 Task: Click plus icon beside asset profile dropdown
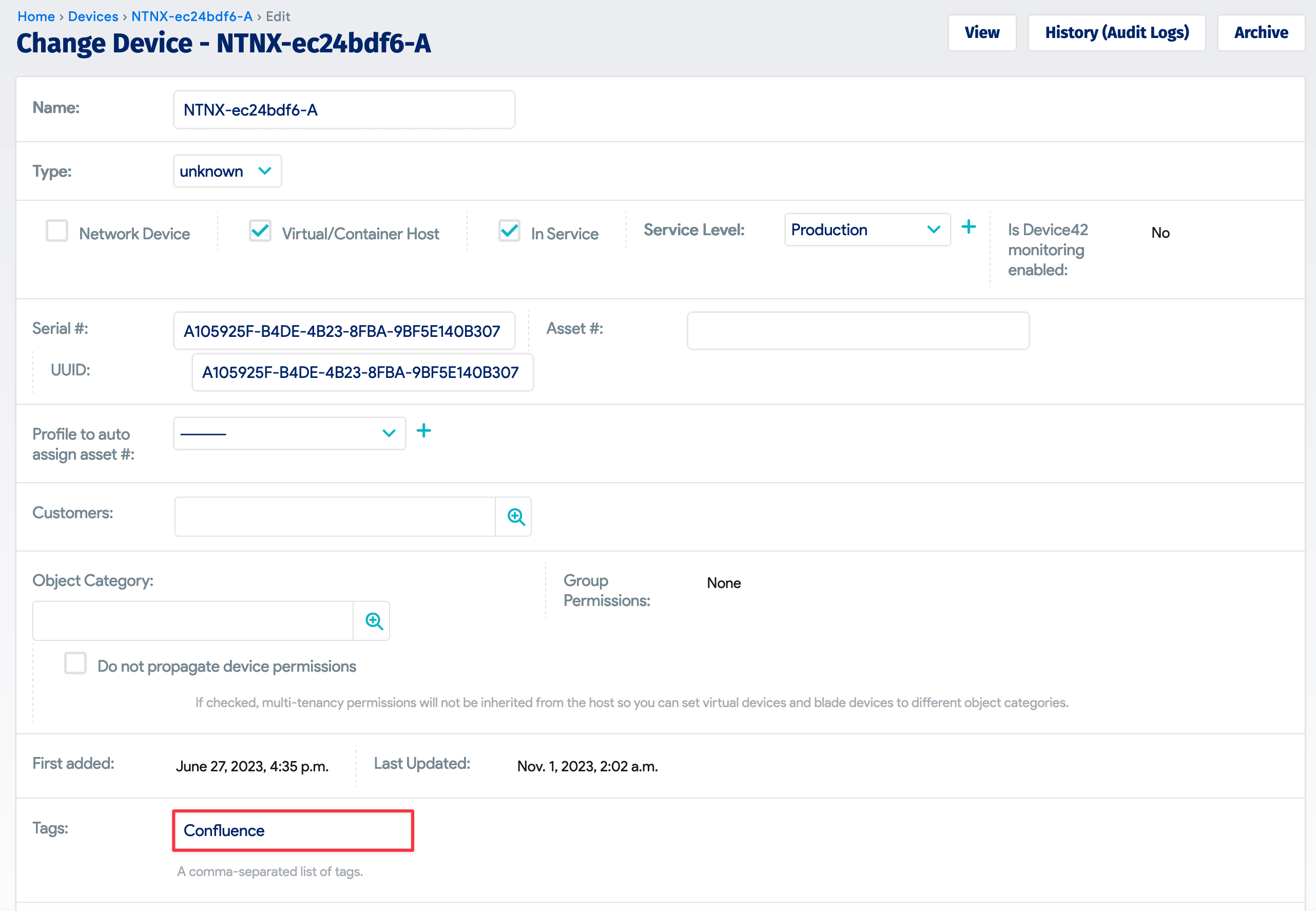pyautogui.click(x=423, y=431)
